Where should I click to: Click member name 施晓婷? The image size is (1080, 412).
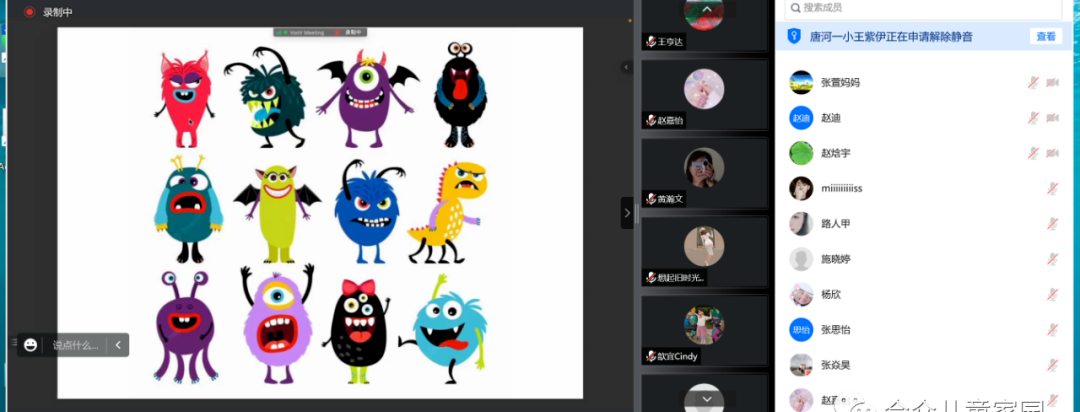click(835, 259)
